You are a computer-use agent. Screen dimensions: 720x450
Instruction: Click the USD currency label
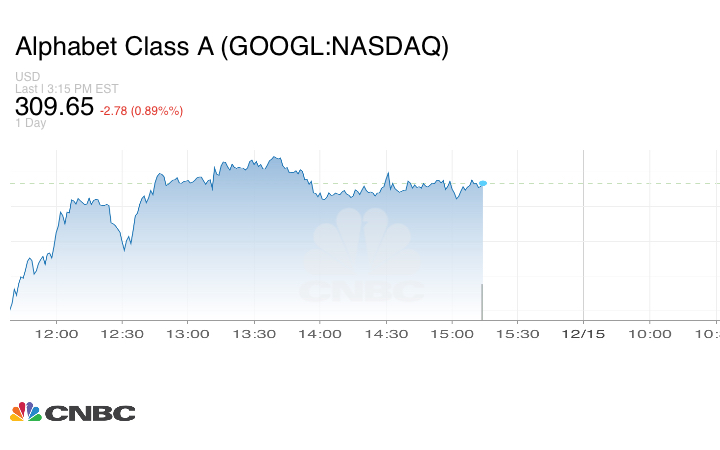coord(28,77)
